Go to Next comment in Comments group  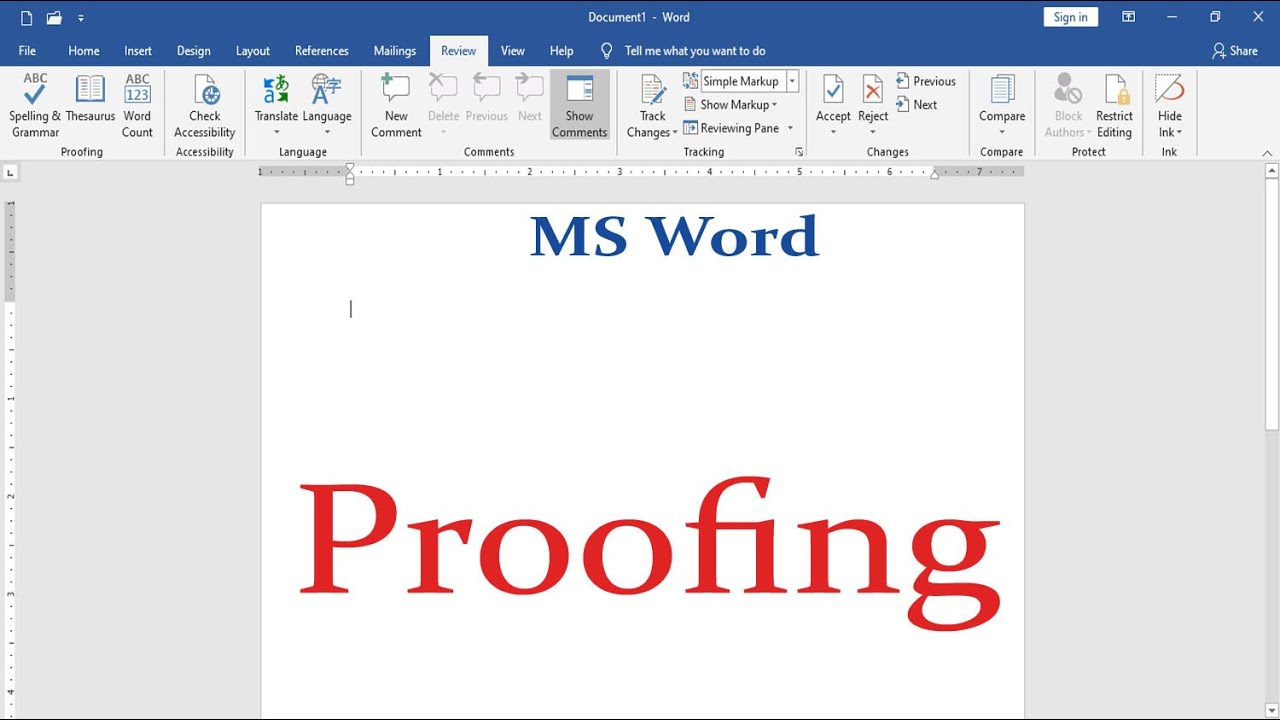click(x=530, y=98)
